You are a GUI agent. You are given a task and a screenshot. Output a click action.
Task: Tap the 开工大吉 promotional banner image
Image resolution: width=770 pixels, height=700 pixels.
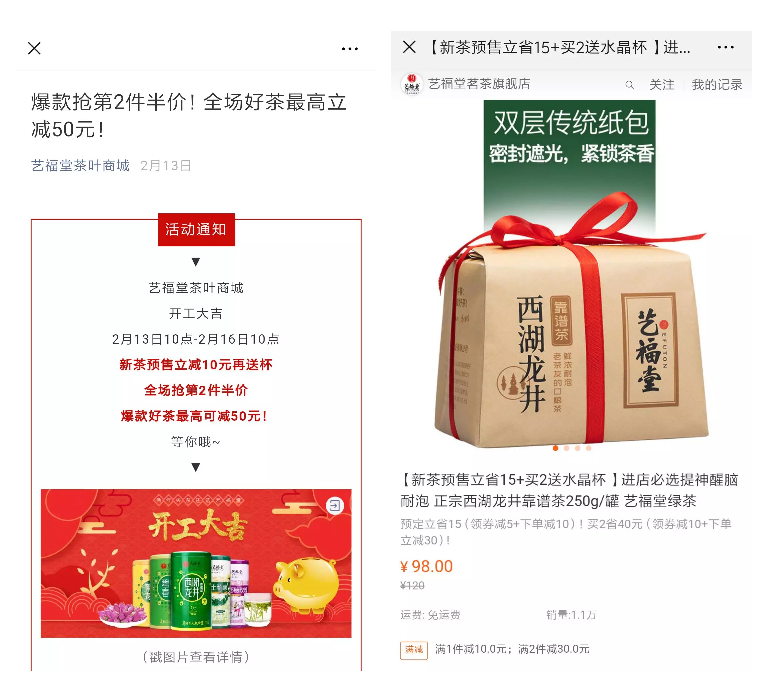(196, 563)
